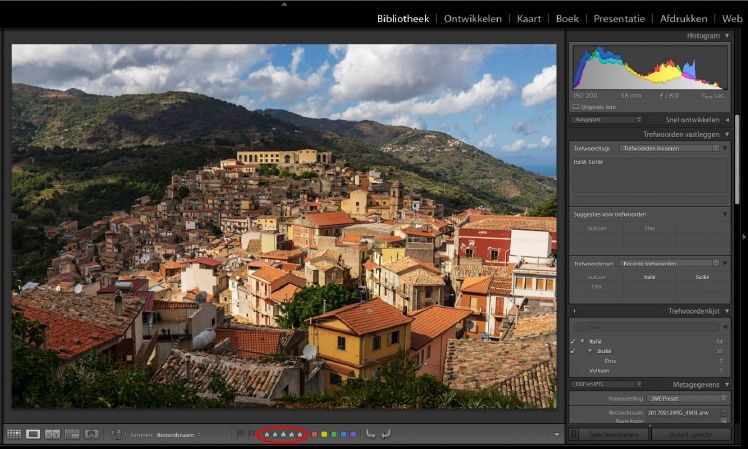Expand the Snel ontwikkelen panel
This screenshot has height=449, width=748.
(x=727, y=120)
